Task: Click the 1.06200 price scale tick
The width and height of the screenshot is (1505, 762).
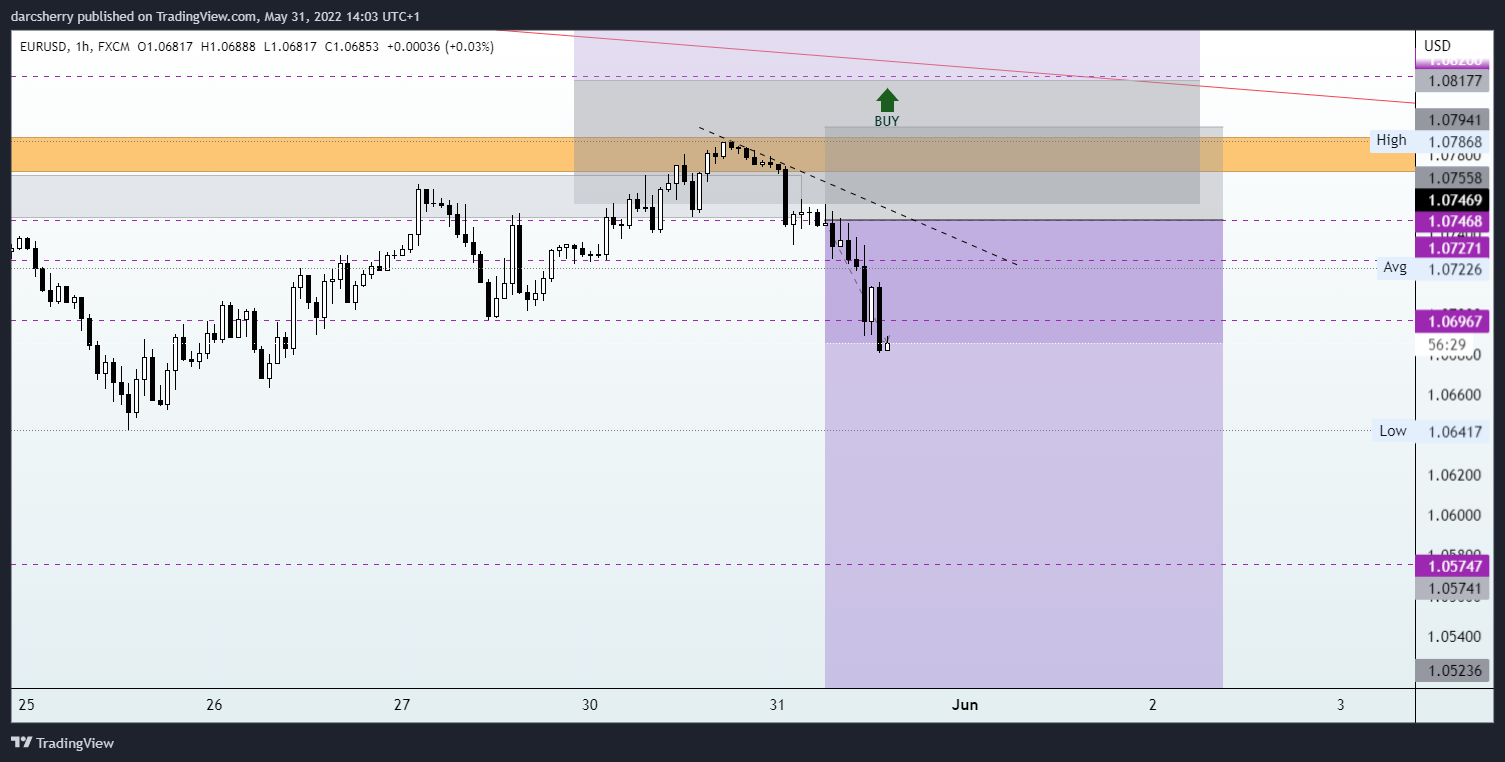Action: point(1455,475)
